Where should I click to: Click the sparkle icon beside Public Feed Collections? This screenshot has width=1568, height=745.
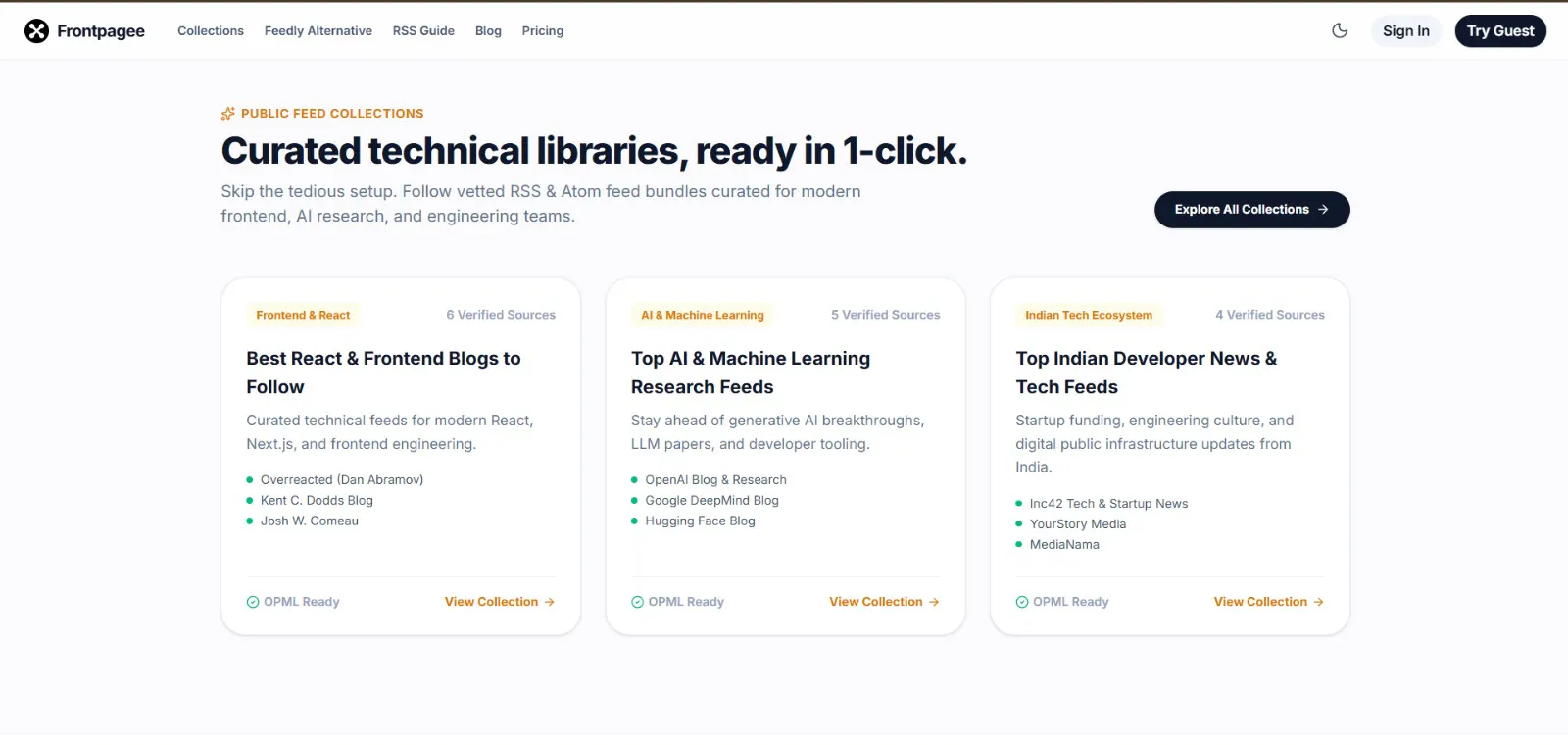pos(228,114)
